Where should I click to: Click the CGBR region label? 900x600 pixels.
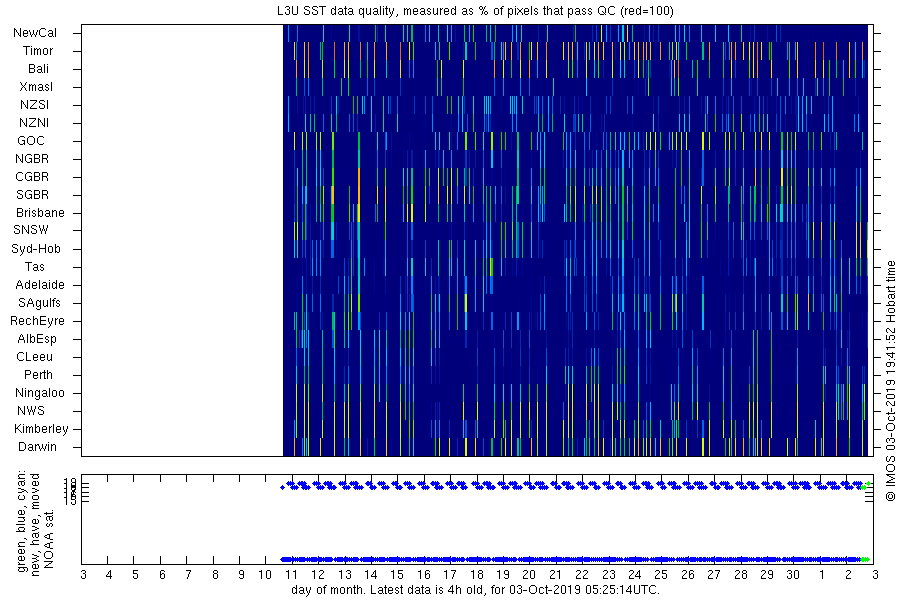(x=32, y=177)
